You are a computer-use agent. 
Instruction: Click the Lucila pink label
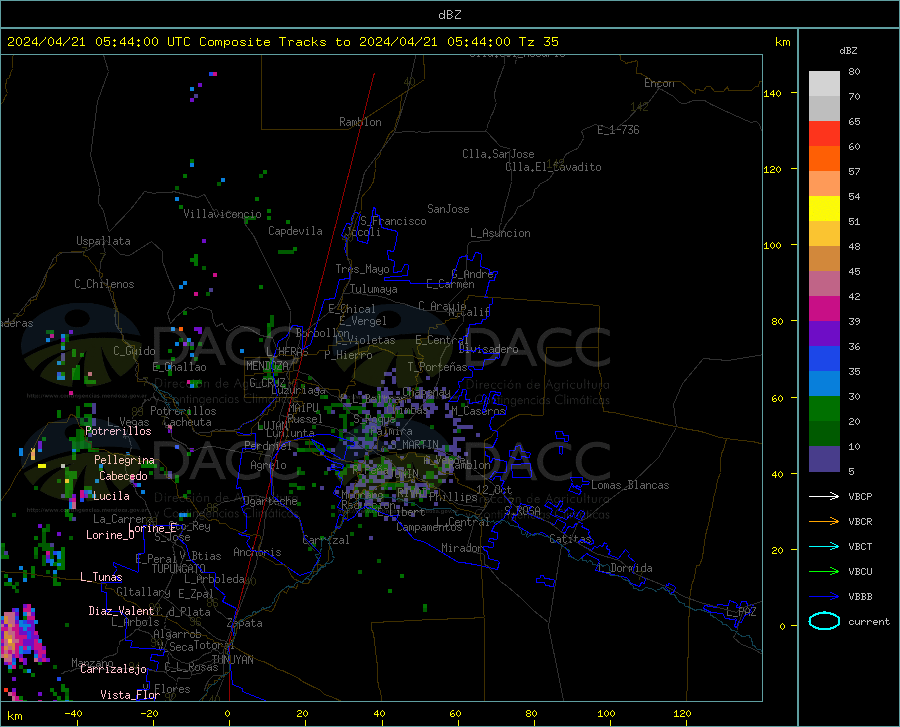pyautogui.click(x=111, y=496)
